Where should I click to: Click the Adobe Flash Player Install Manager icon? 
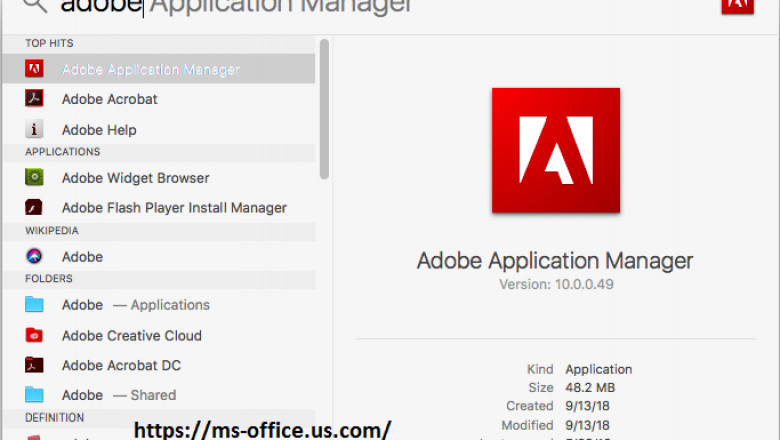[34, 207]
